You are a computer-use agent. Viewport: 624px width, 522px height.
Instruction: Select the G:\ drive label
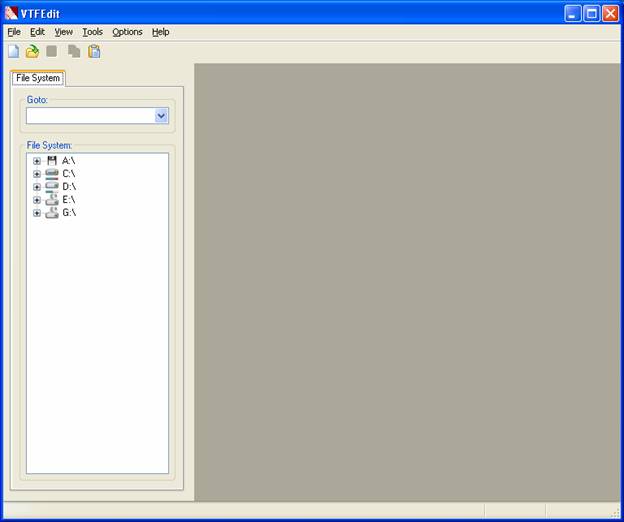click(x=69, y=213)
